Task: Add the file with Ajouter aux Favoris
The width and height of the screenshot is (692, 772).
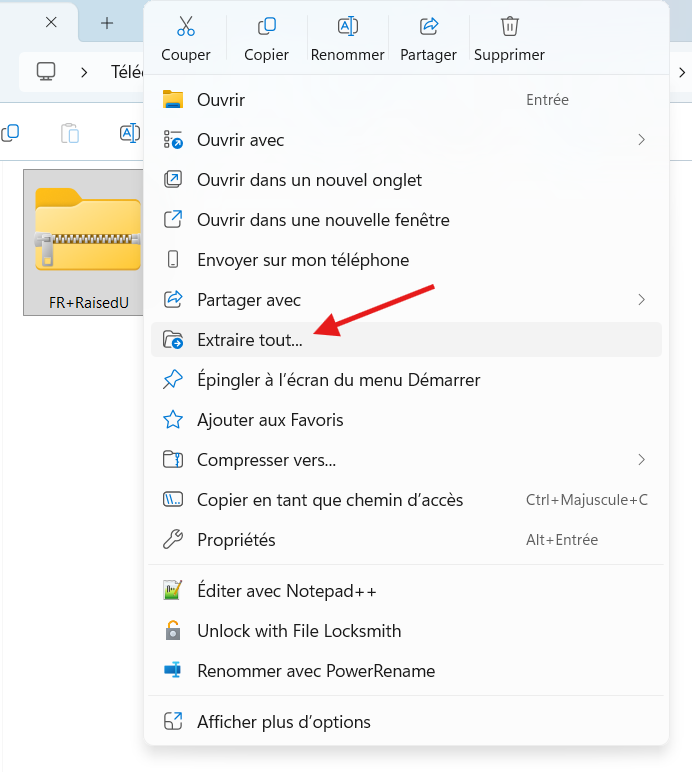Action: [270, 420]
